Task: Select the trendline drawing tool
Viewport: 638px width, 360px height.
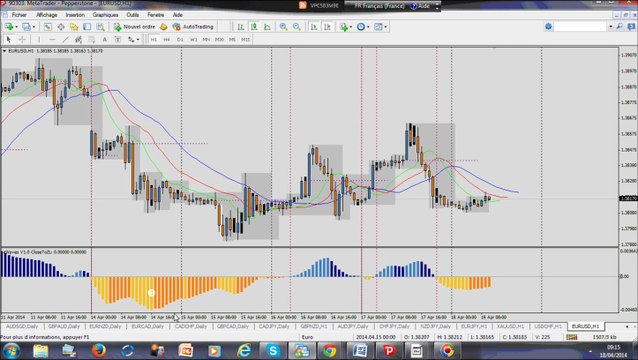Action: (x=65, y=39)
